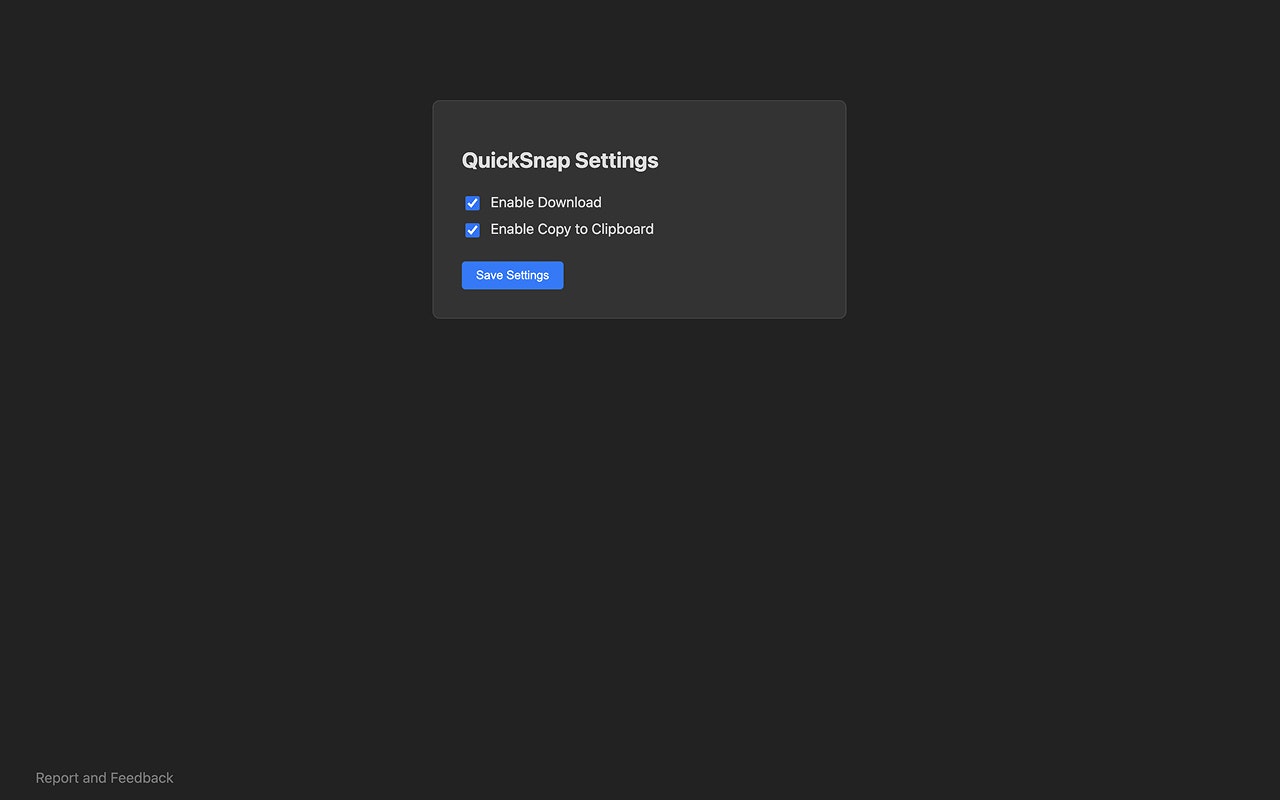
Task: Open the Report and Feedback link
Action: pyautogui.click(x=104, y=778)
